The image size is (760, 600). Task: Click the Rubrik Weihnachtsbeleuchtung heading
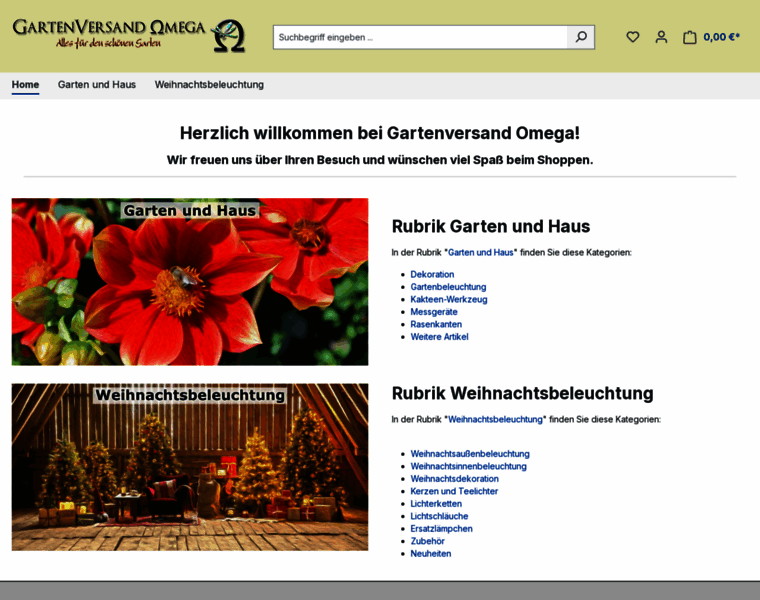522,394
